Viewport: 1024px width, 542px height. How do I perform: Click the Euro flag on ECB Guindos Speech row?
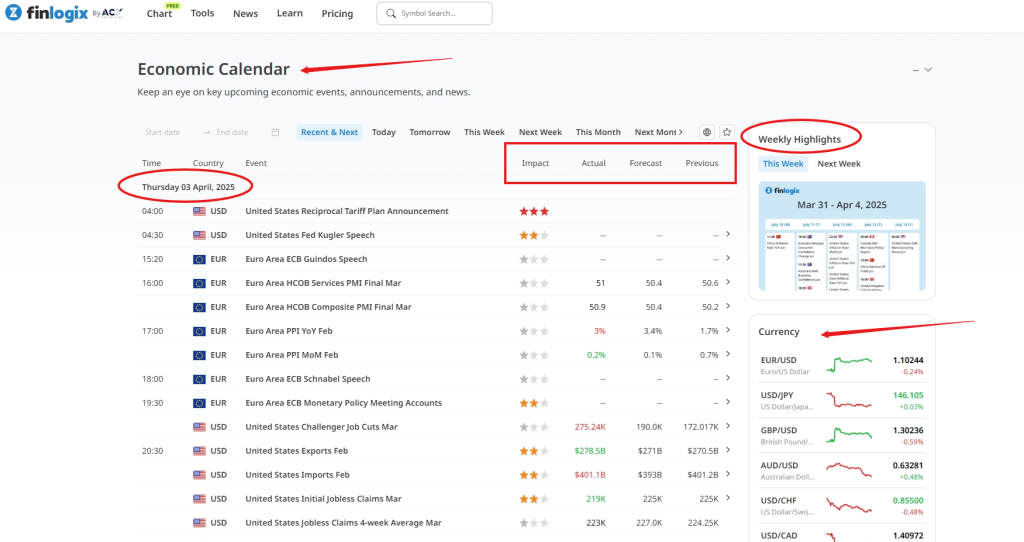(x=199, y=259)
